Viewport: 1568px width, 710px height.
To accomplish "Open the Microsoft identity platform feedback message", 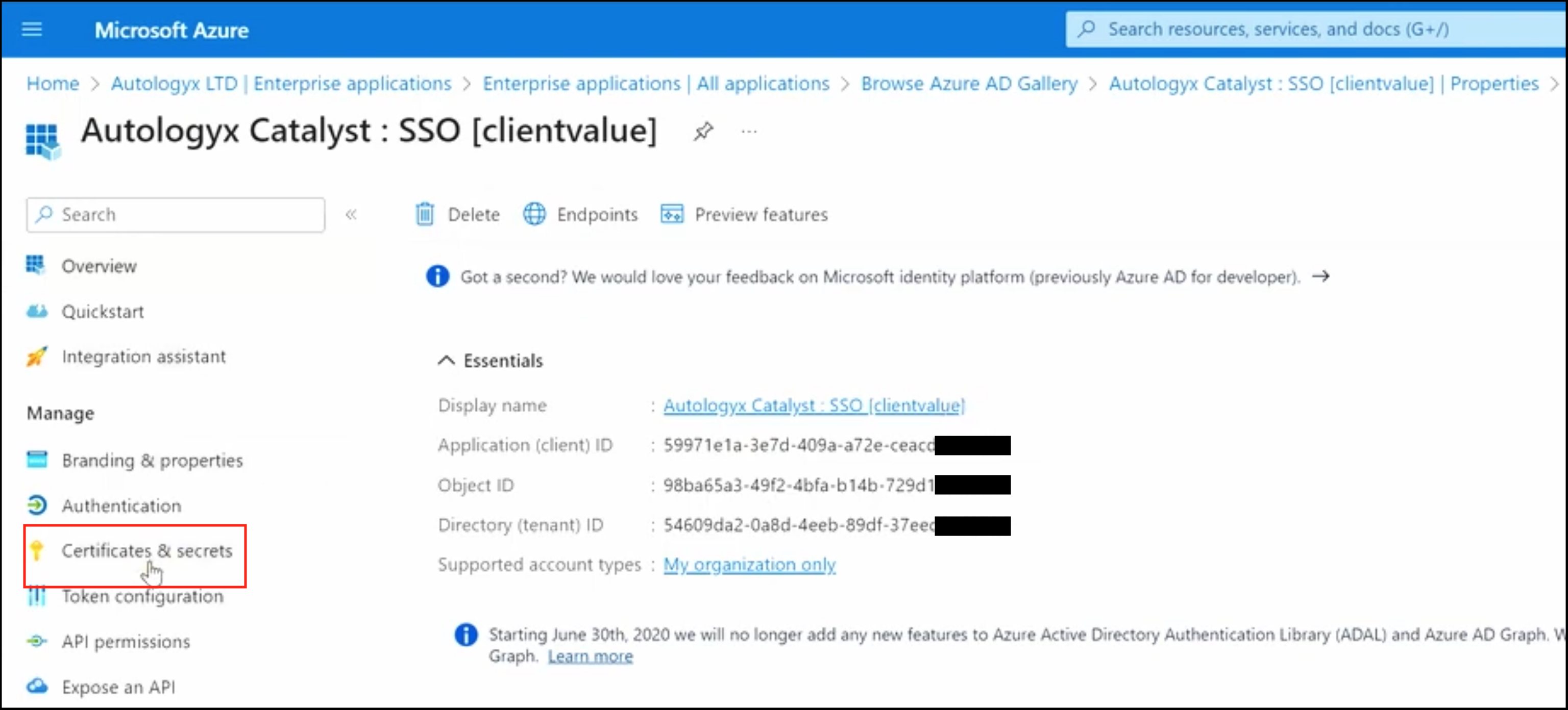I will [x=880, y=277].
